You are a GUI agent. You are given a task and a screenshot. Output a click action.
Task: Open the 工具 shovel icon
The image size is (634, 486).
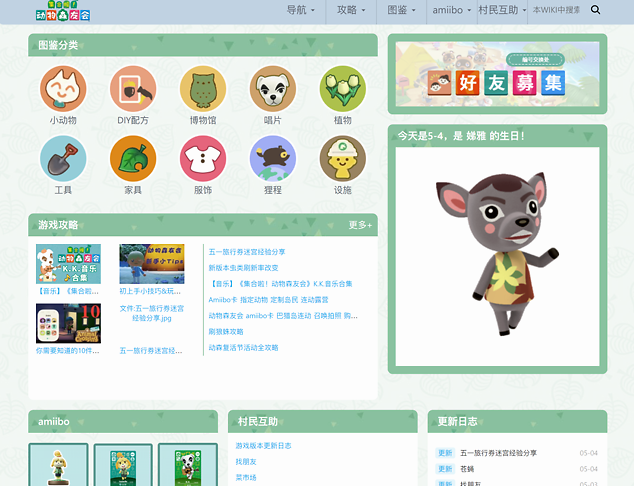tap(63, 158)
